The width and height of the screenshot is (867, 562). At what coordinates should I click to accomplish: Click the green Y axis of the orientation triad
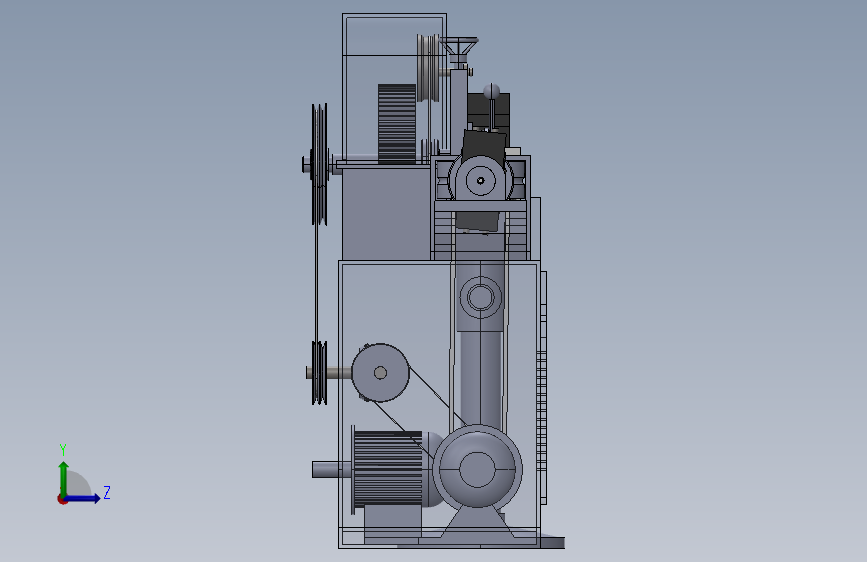[x=64, y=478]
